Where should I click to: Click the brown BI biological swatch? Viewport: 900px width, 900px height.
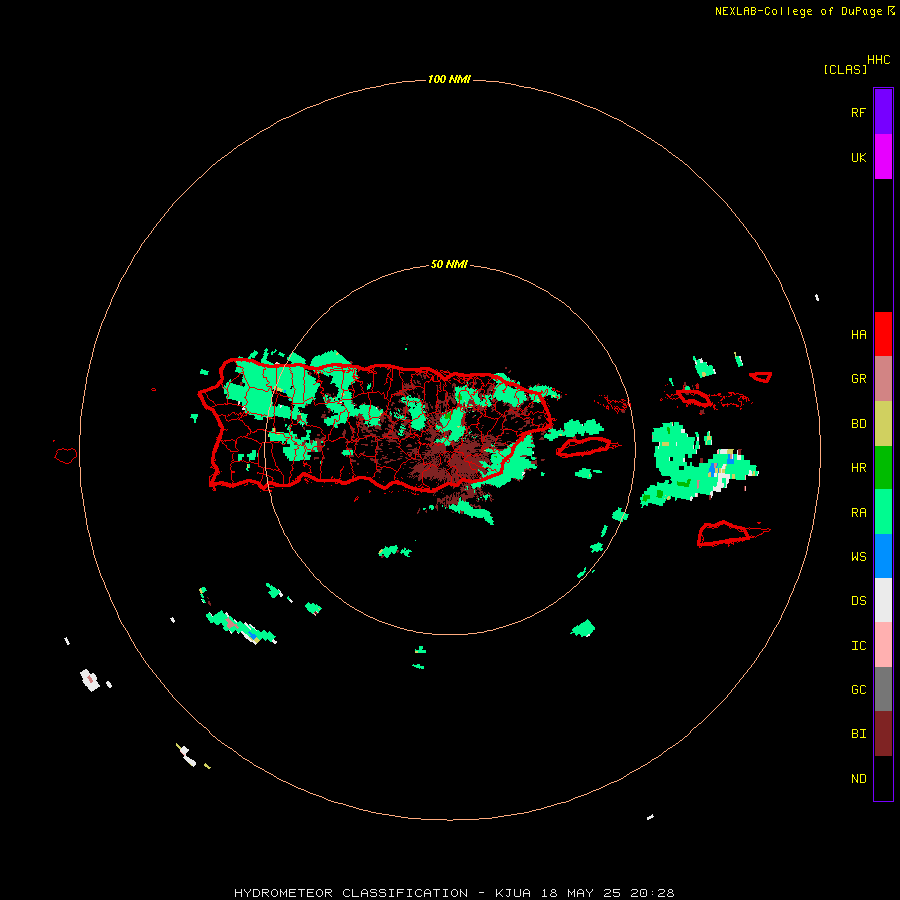[883, 734]
